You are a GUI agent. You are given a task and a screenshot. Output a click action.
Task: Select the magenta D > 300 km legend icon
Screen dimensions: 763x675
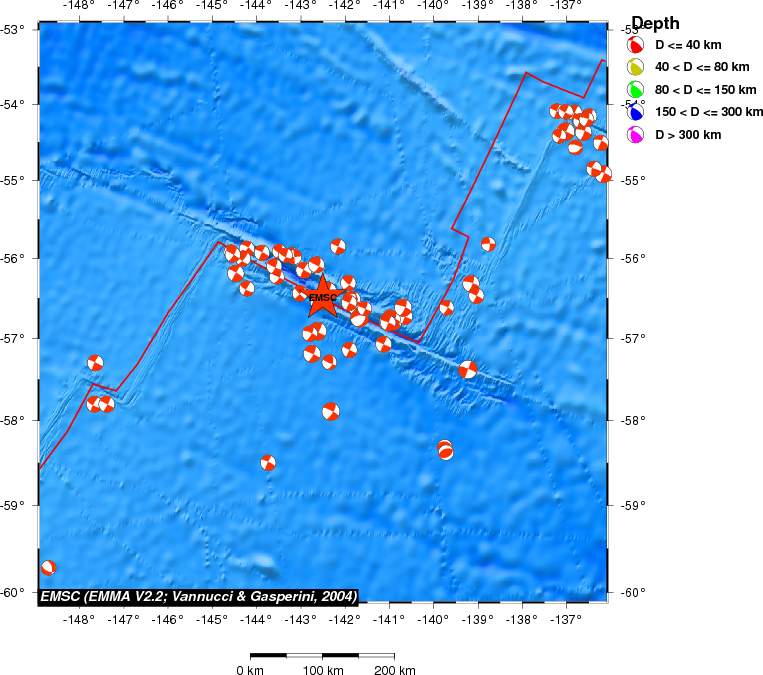click(x=634, y=134)
